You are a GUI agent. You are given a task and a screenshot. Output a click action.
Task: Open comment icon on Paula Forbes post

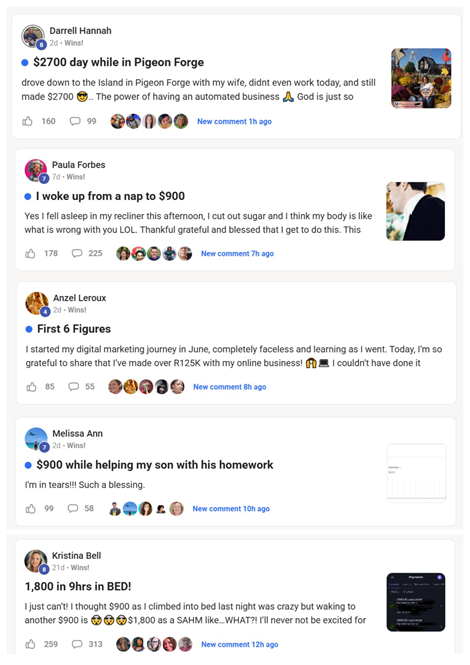77,253
